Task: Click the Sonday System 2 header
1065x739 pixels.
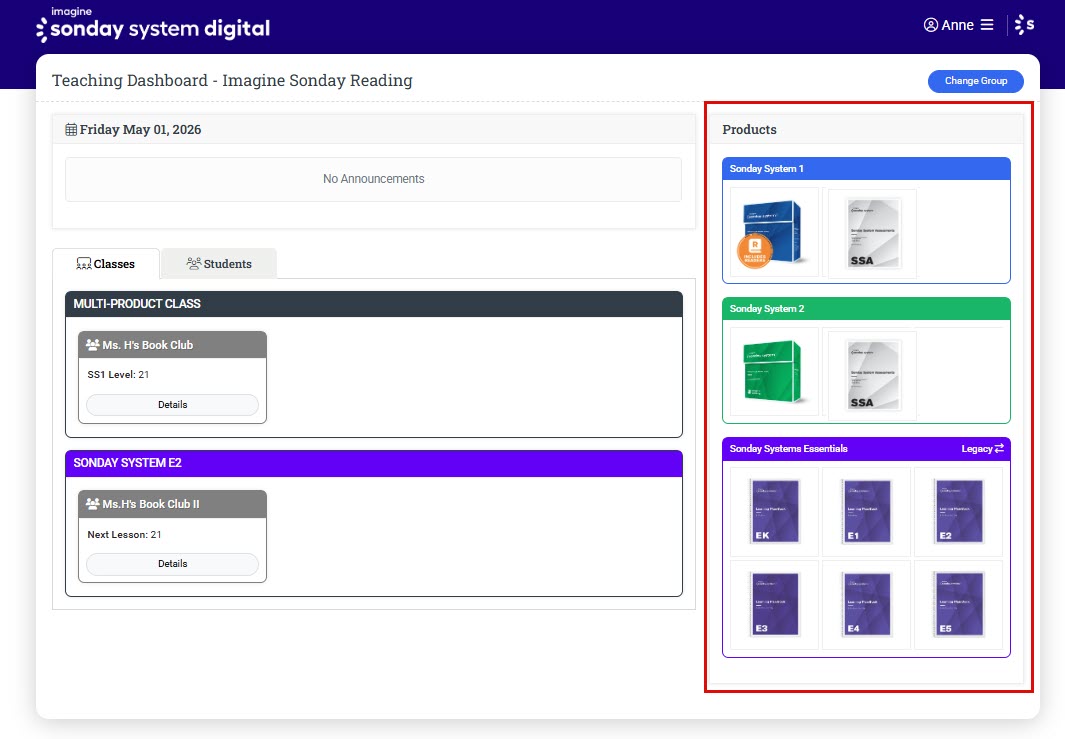Action: point(866,308)
